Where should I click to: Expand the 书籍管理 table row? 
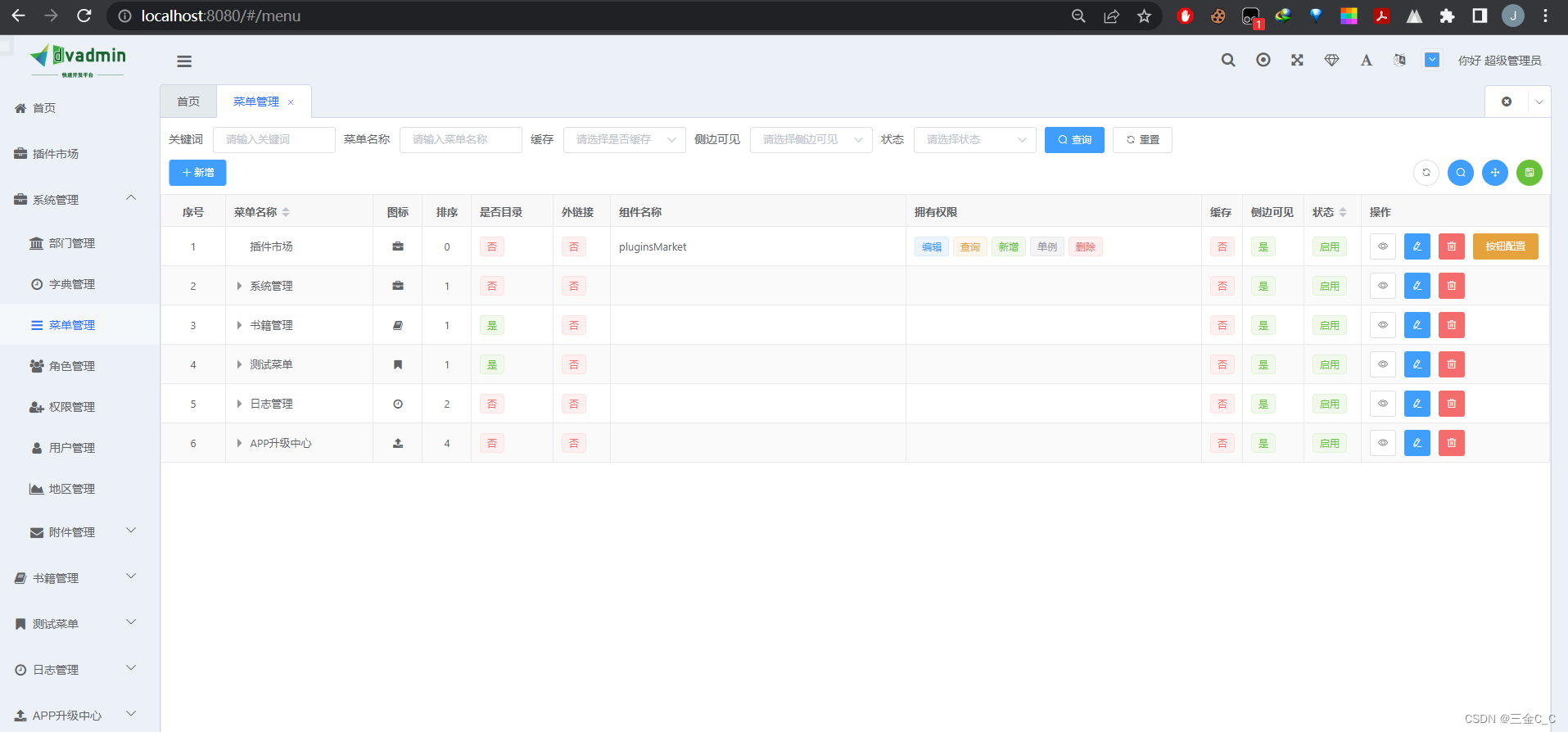(x=239, y=325)
